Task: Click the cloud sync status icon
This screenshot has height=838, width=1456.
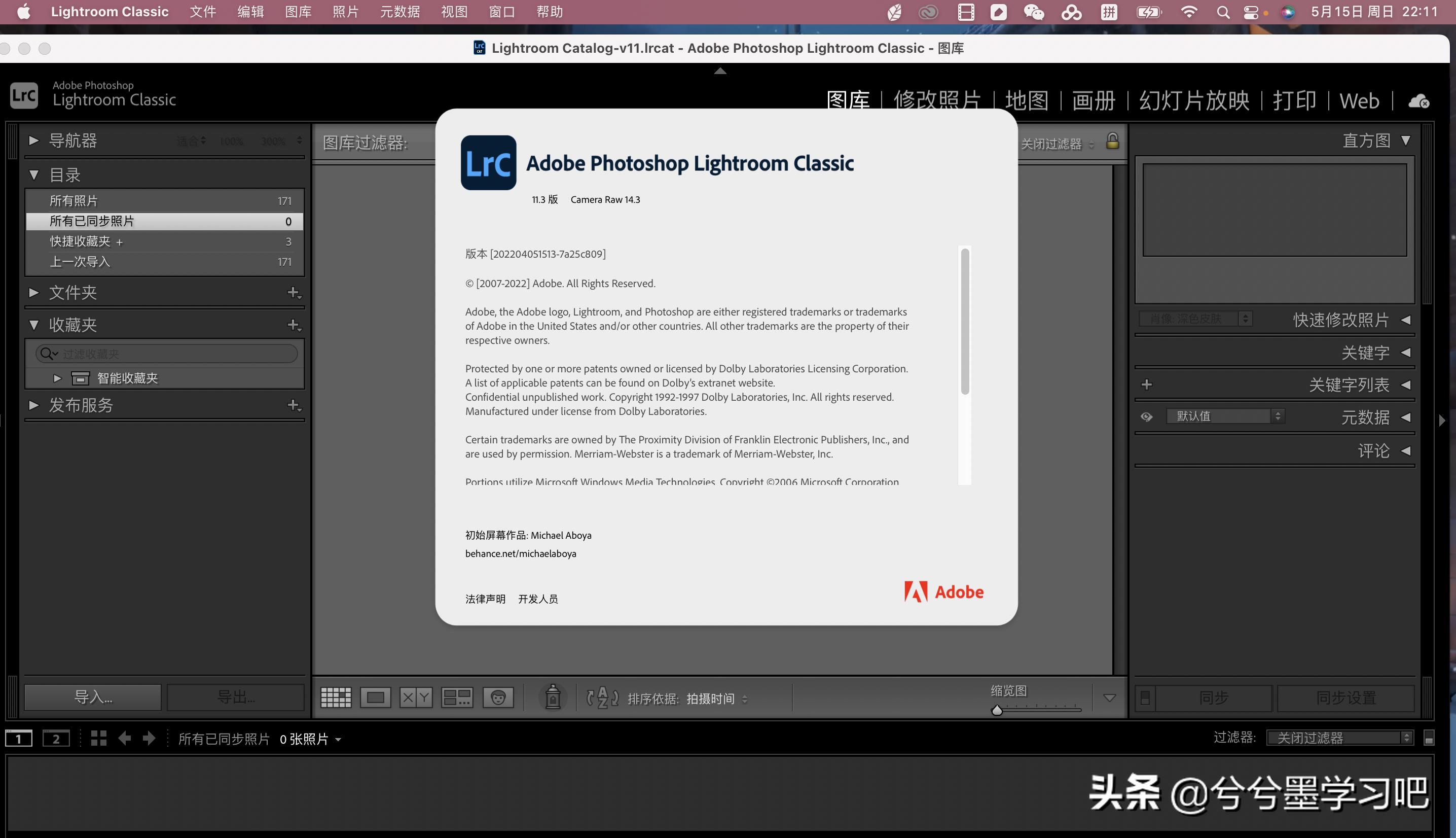Action: pos(1418,101)
